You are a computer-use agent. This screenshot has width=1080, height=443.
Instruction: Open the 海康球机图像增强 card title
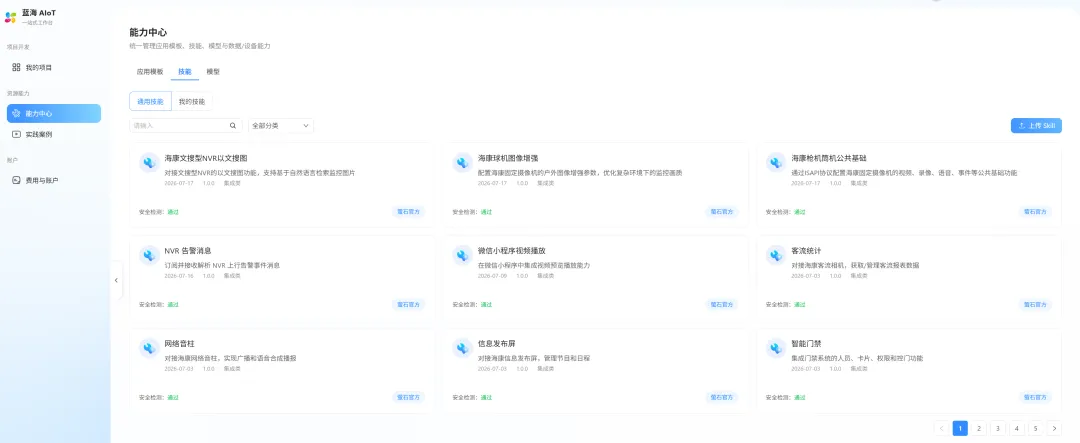508,158
